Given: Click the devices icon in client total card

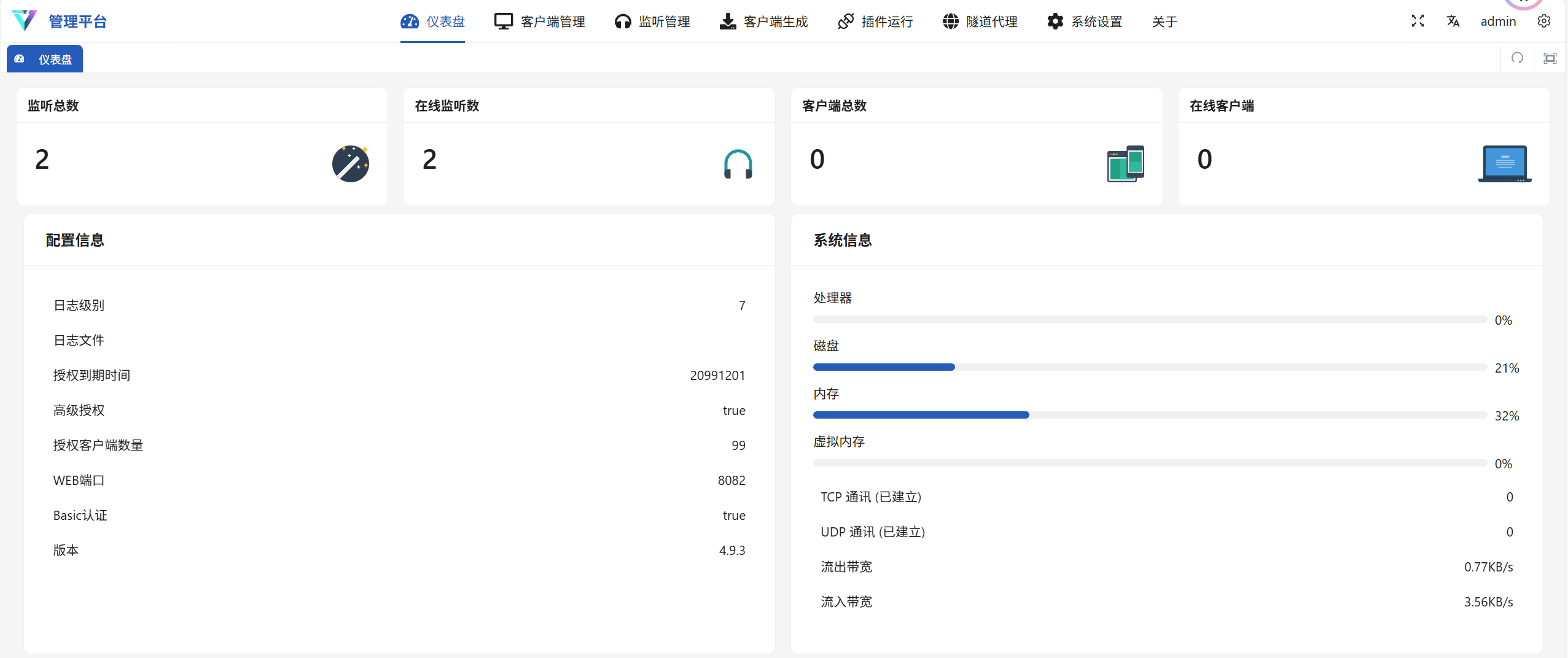Looking at the screenshot, I should point(1125,164).
